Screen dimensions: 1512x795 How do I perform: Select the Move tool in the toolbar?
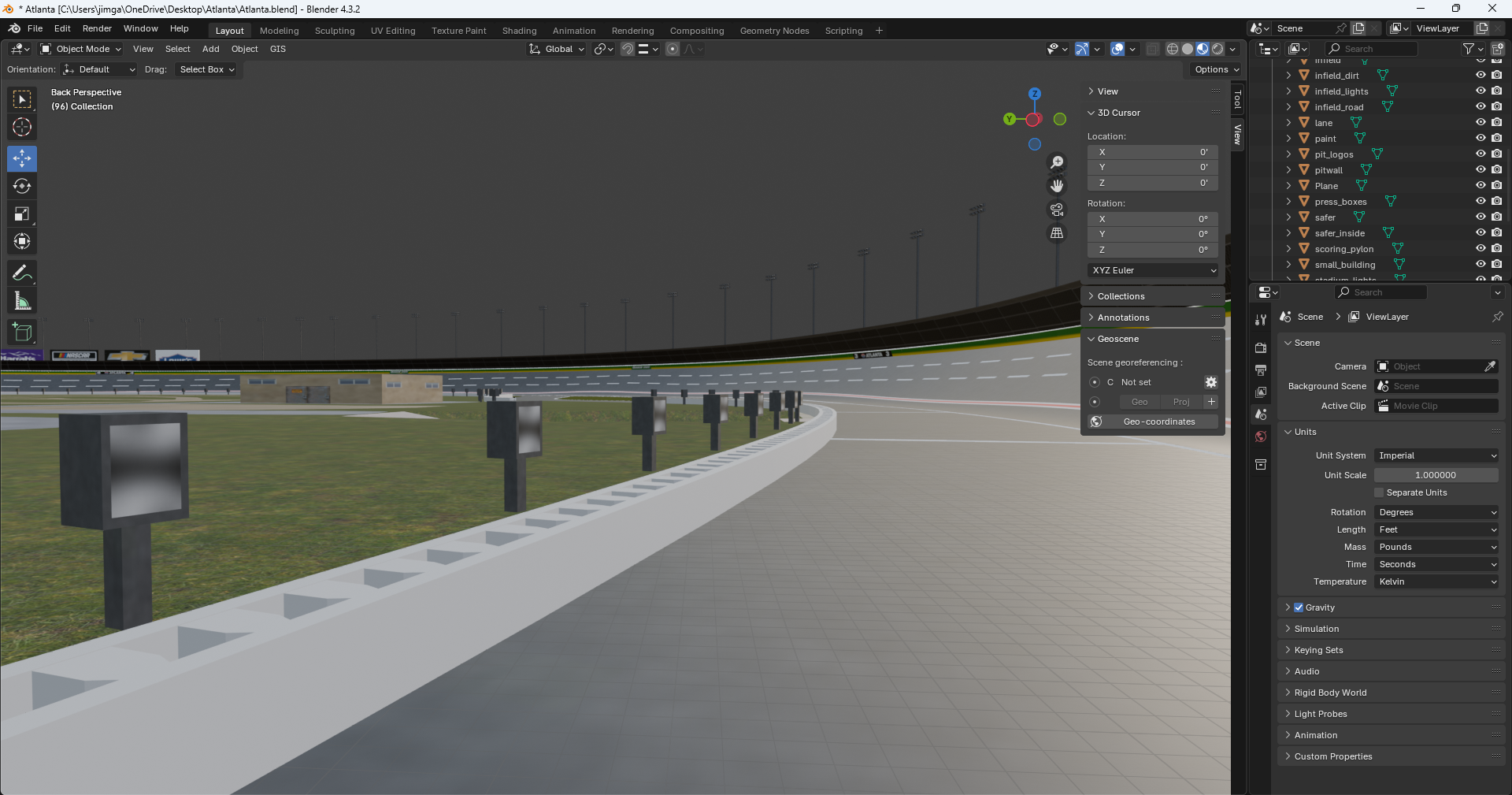pyautogui.click(x=22, y=158)
